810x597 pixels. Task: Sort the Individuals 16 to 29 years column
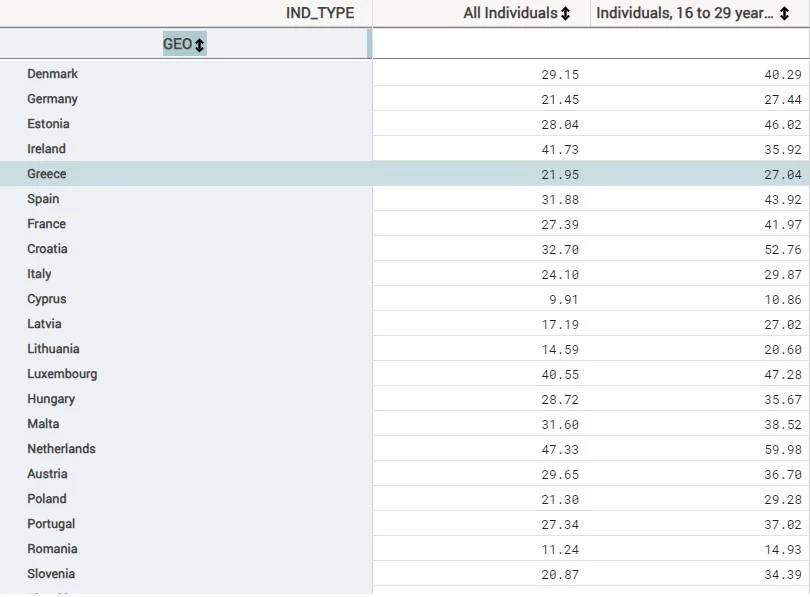click(784, 14)
